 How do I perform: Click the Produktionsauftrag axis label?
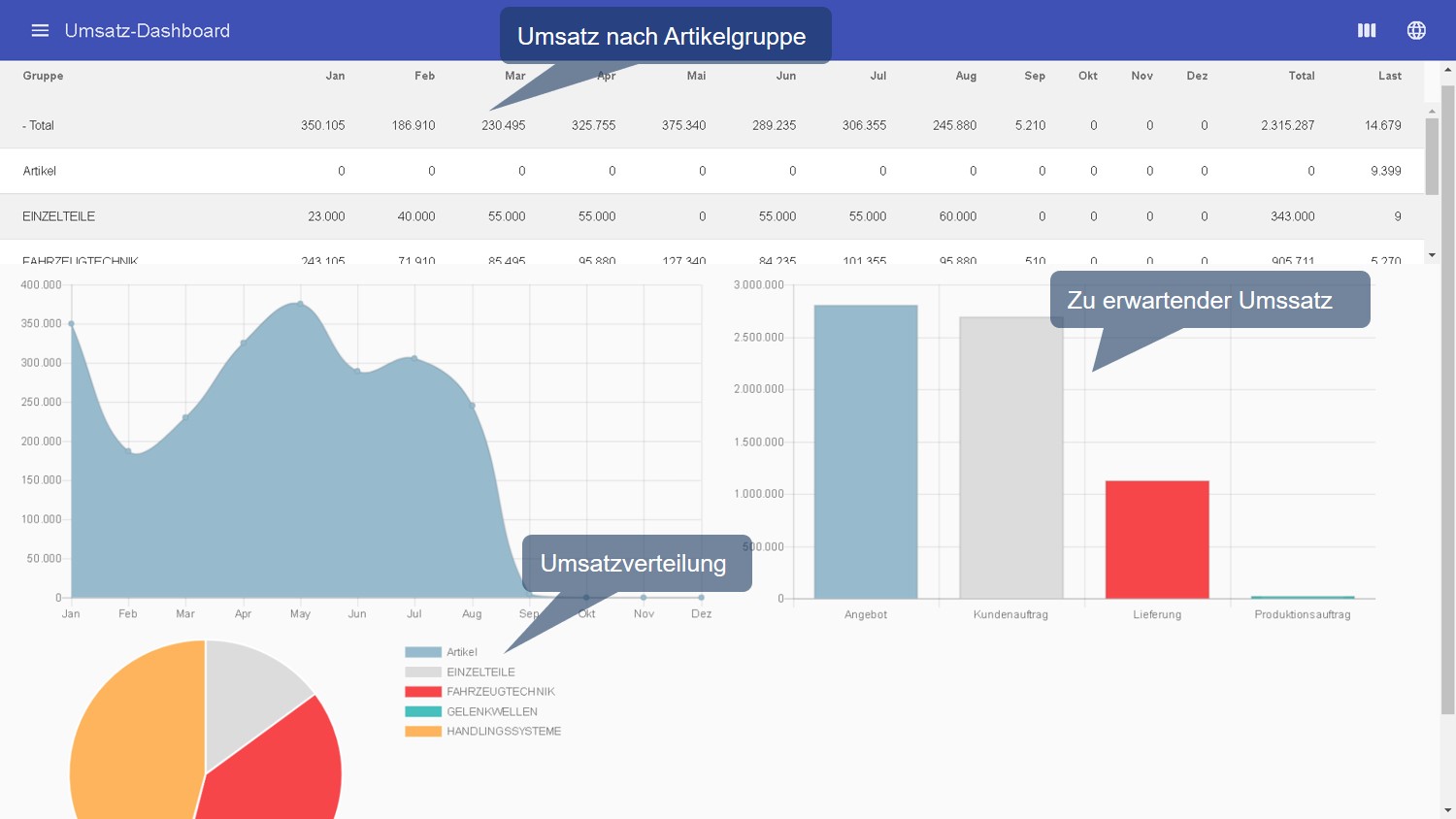1303,614
